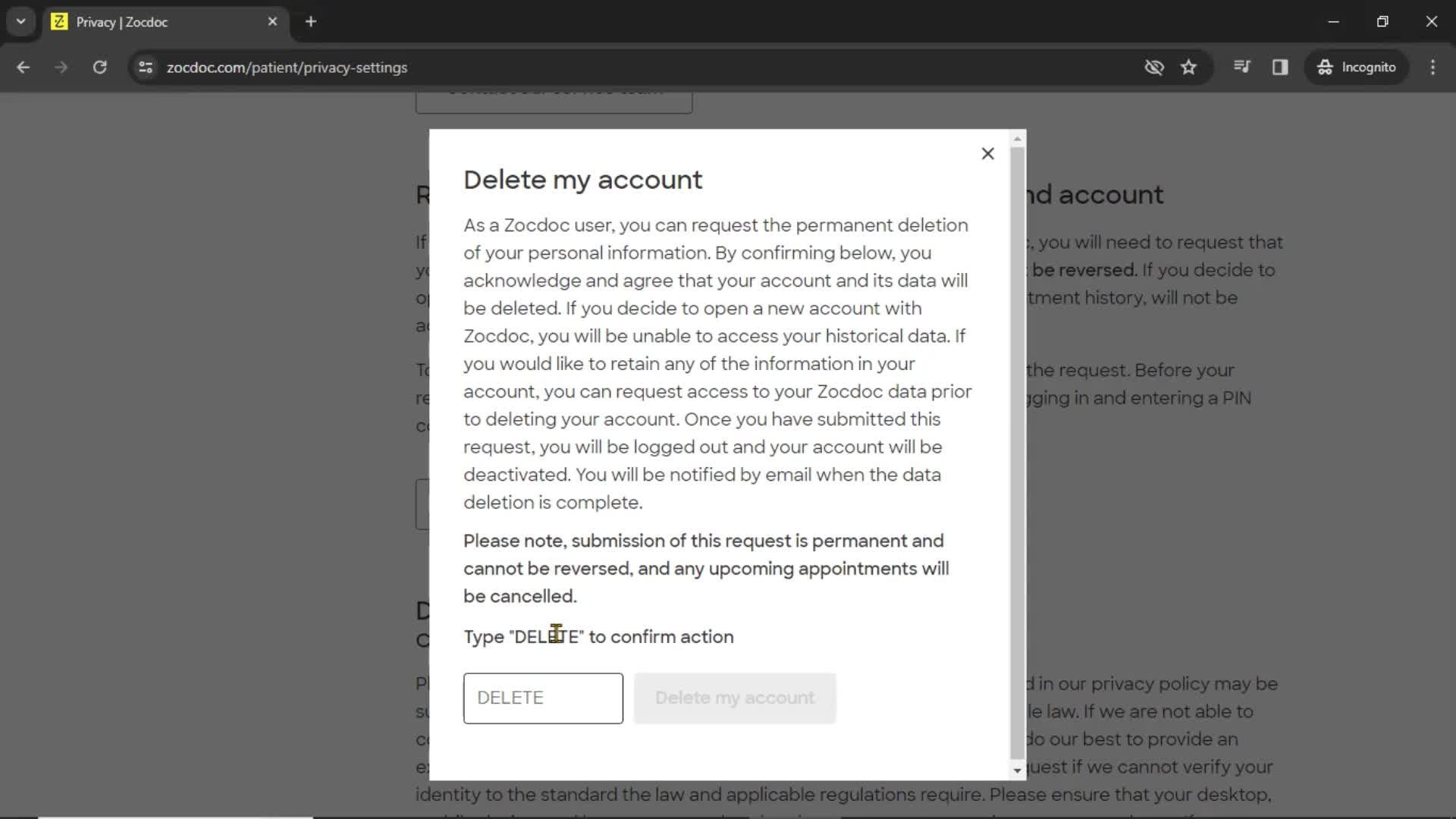
Task: Click the third-party cookies blocked eye icon
Action: coord(1154,67)
